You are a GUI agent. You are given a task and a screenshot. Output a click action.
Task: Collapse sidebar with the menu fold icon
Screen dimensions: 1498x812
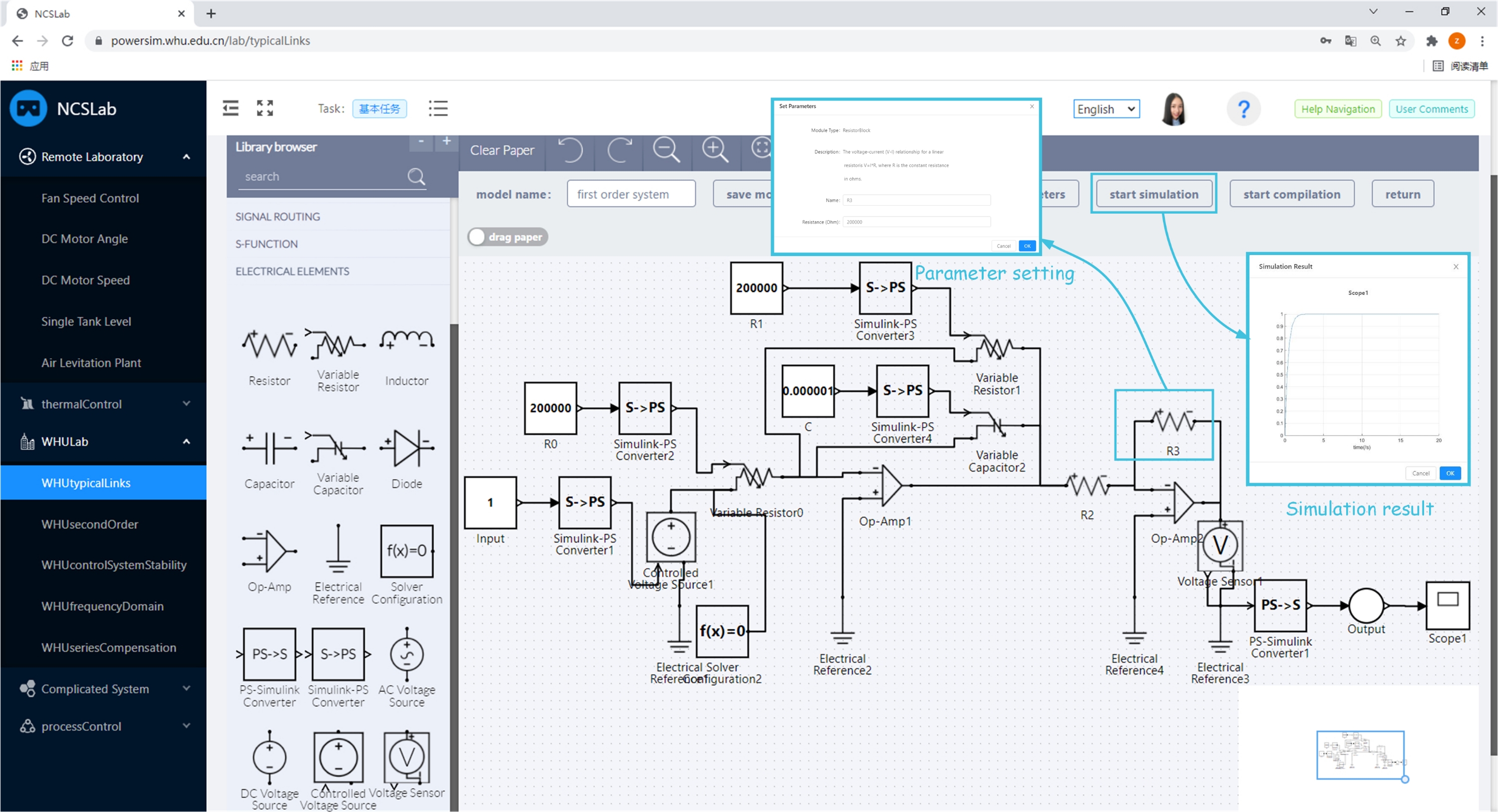230,108
